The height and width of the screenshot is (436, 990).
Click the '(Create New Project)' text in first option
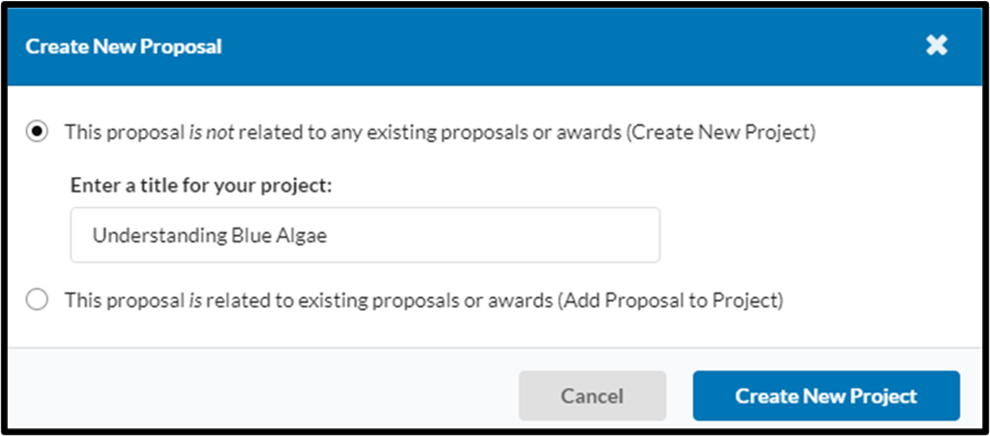(x=721, y=132)
